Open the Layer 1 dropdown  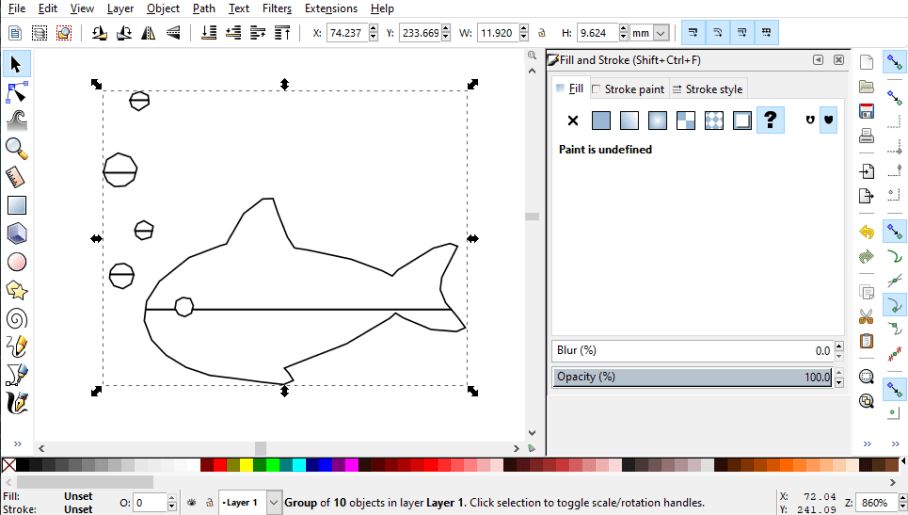pyautogui.click(x=275, y=502)
